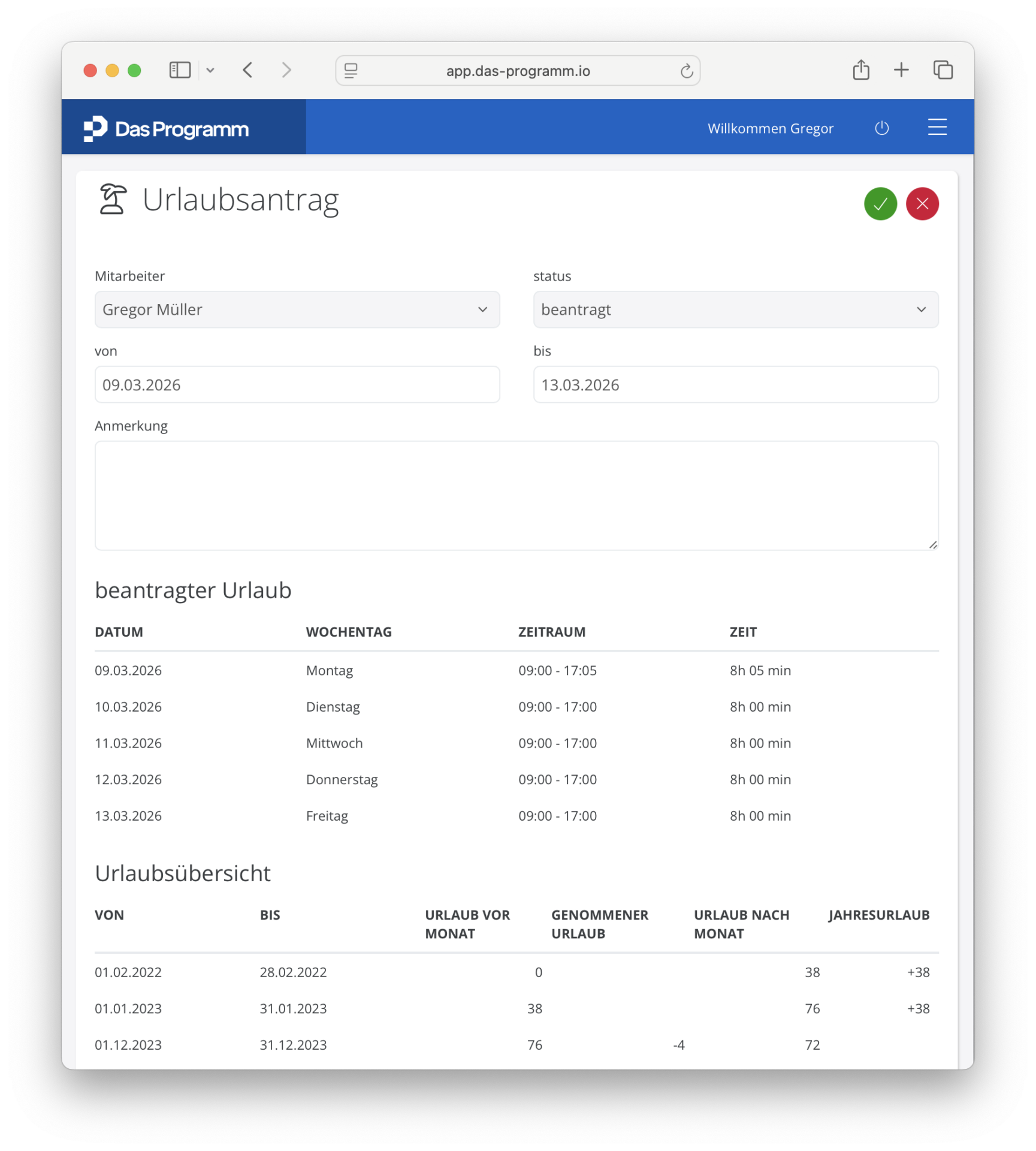Click the browser share icon

(x=860, y=70)
